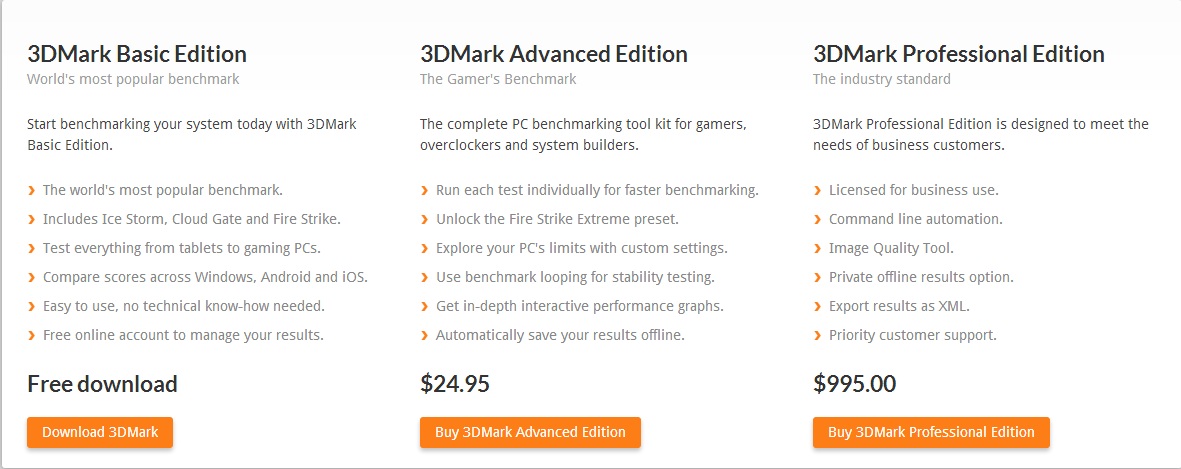Click the 3DMark Professional Edition heading

coord(958,54)
